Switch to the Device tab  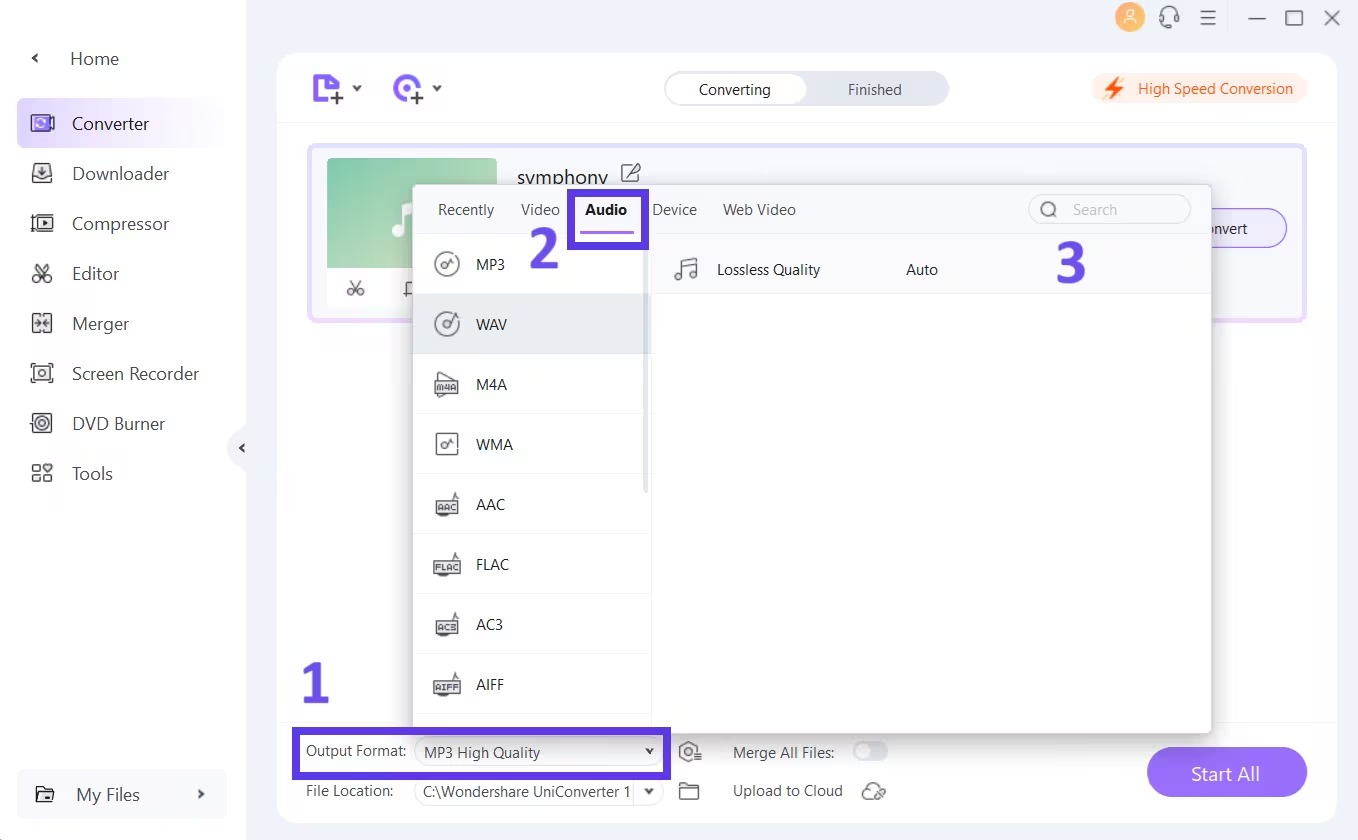tap(675, 210)
